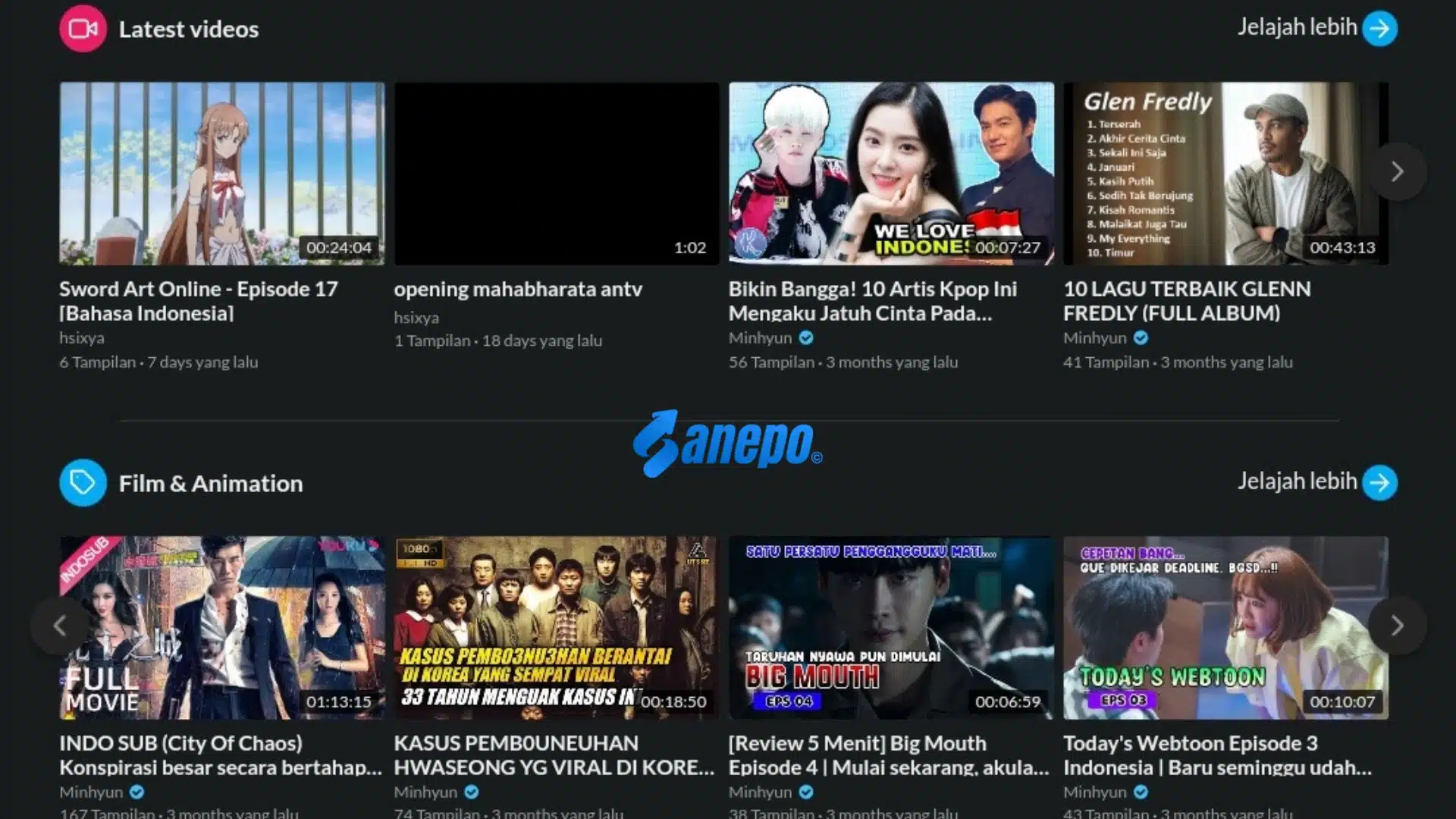Open the Hwaseong serial case thumbnail

pos(557,628)
